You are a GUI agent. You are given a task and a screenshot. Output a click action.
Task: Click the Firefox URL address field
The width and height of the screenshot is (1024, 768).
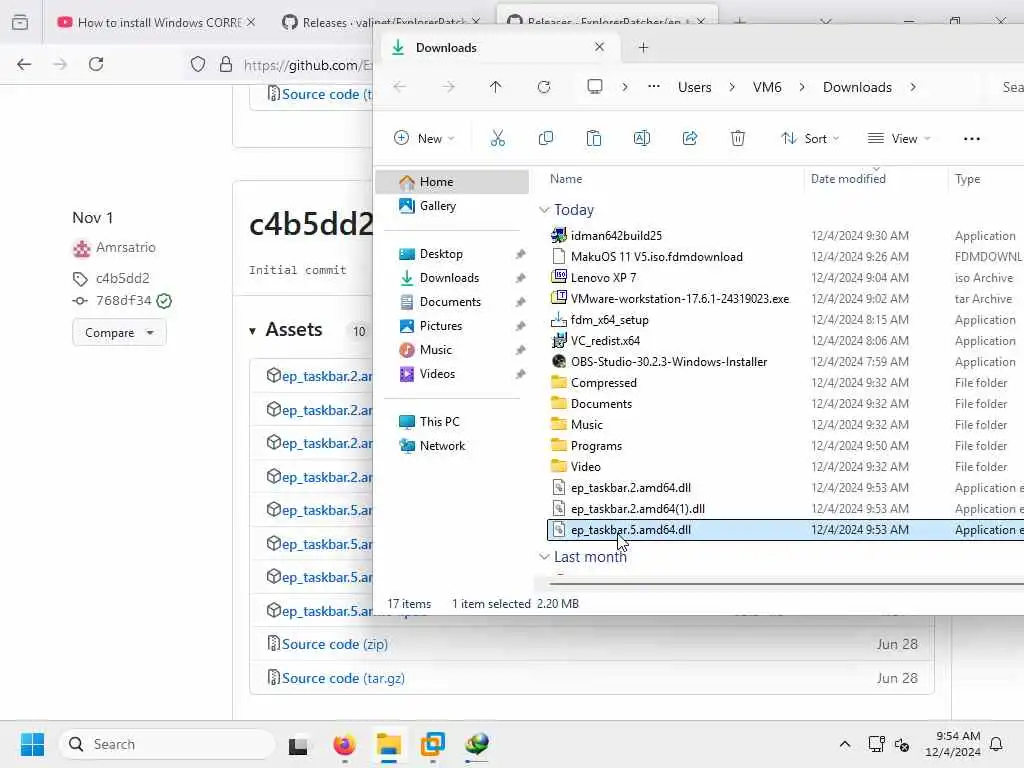click(307, 64)
